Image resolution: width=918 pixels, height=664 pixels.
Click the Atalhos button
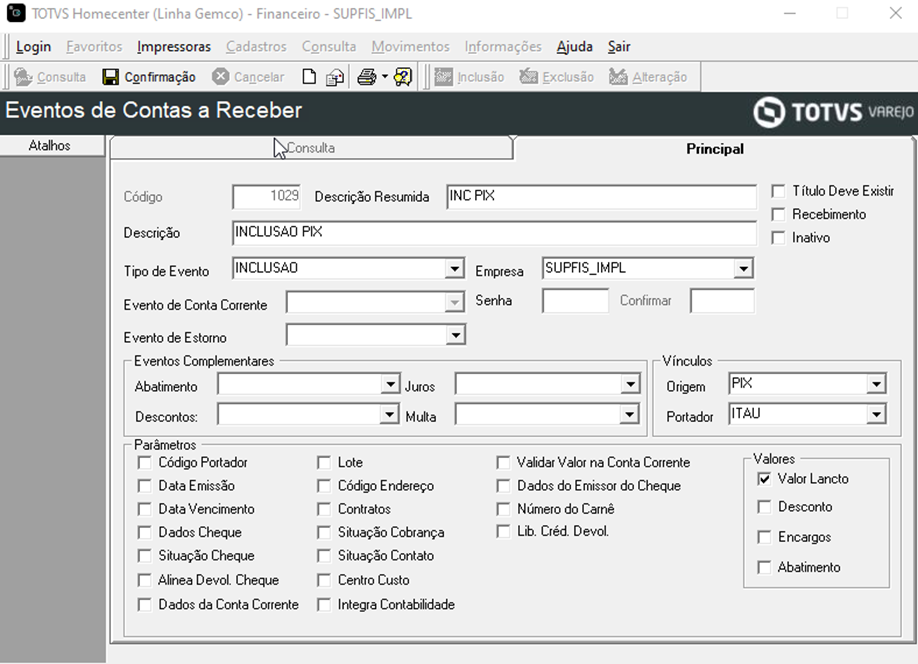pos(52,145)
